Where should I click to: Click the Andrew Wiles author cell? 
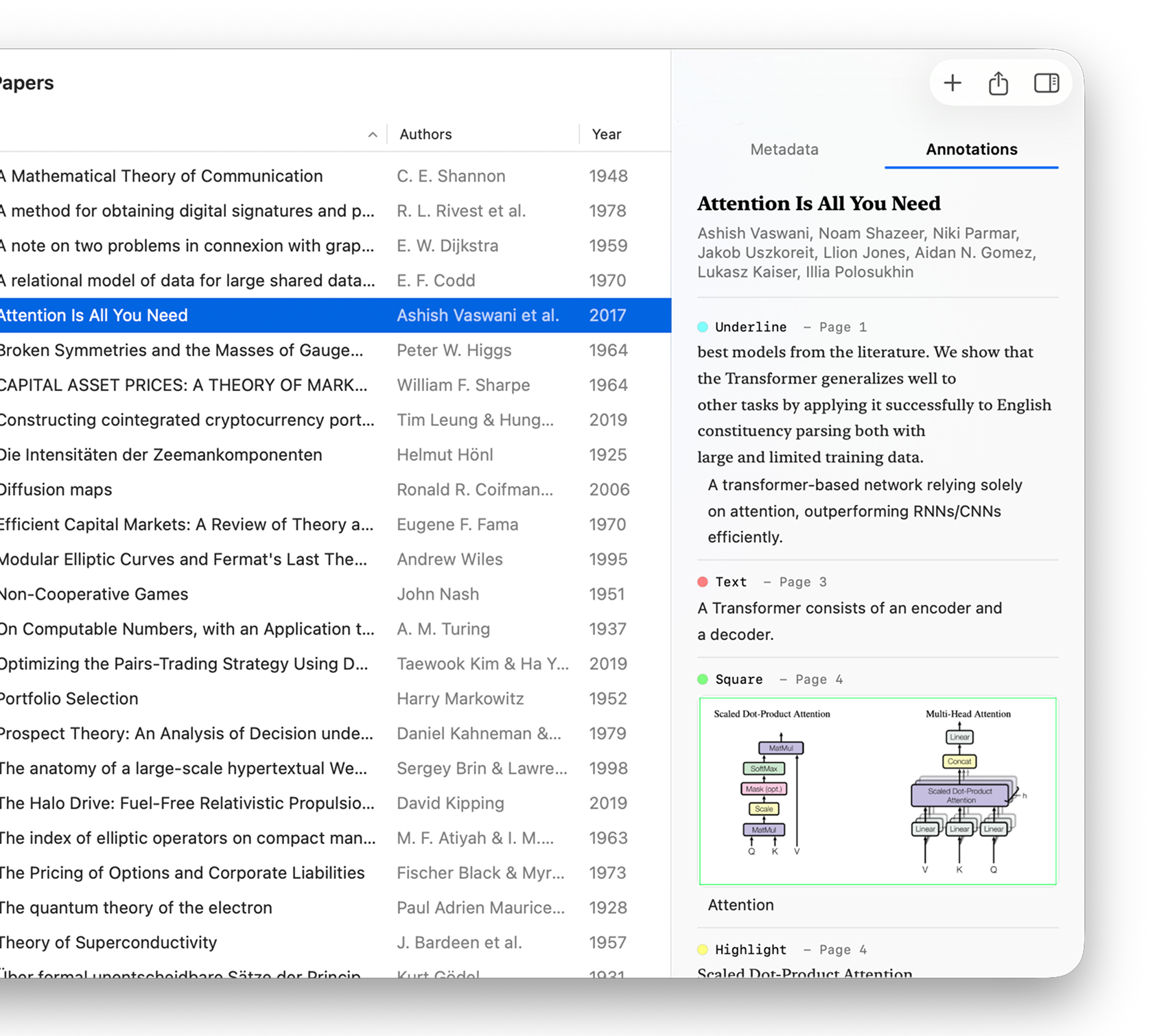pyautogui.click(x=449, y=559)
